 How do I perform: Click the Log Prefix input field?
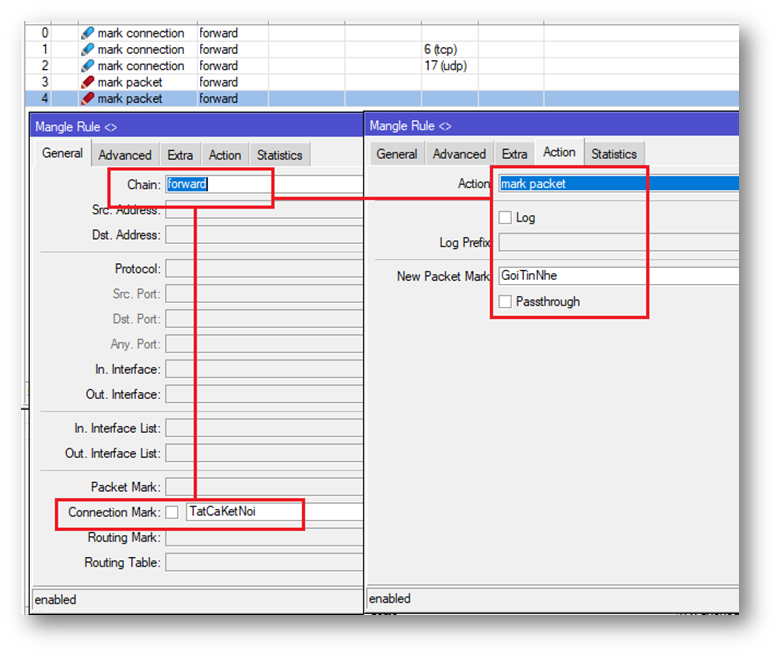[x=619, y=243]
